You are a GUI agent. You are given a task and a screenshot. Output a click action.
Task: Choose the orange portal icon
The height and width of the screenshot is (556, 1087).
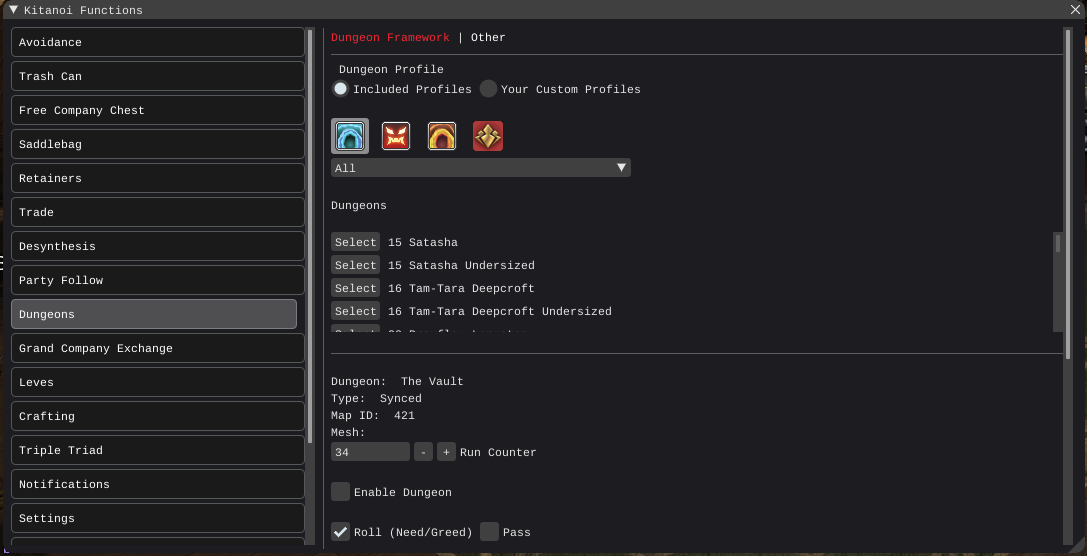[x=442, y=136]
